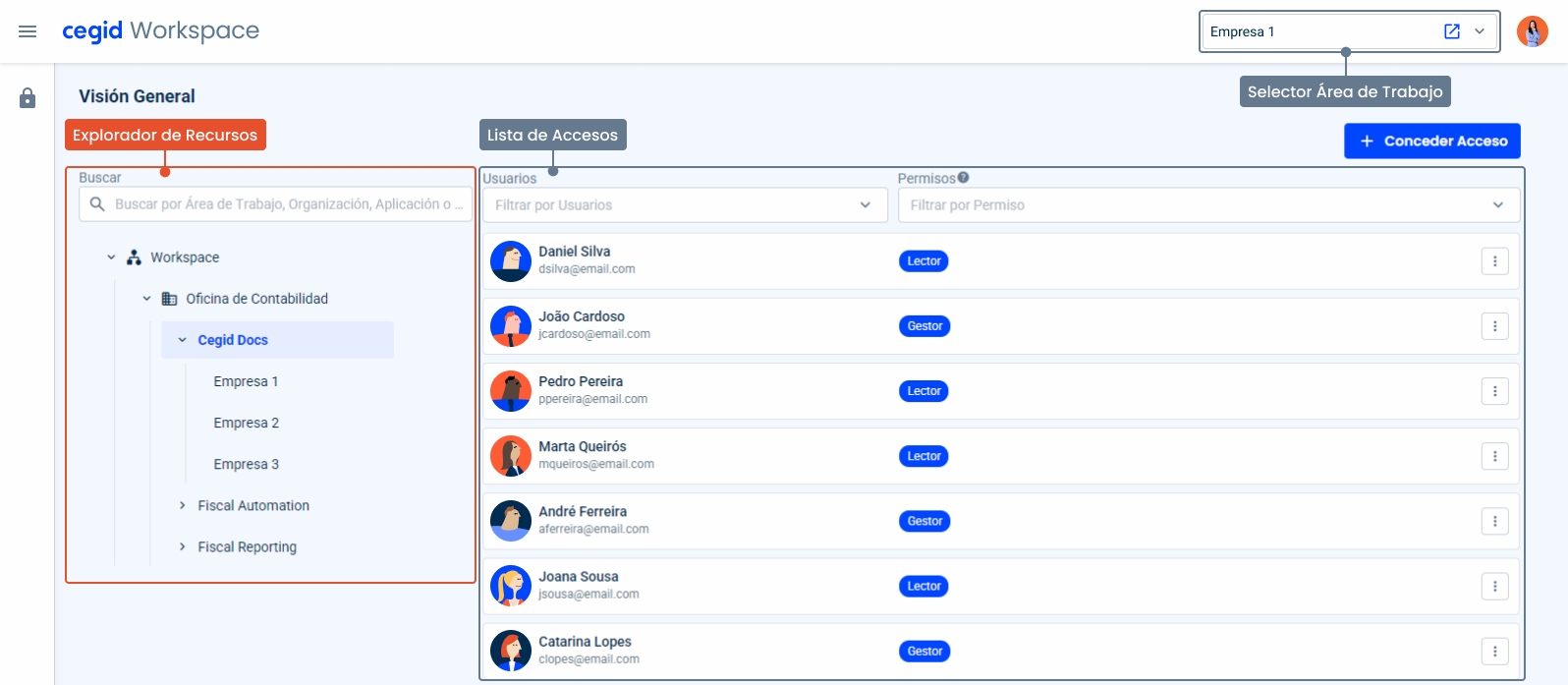Select Cegid Docs in the tree
The height and width of the screenshot is (685, 1568).
[233, 340]
